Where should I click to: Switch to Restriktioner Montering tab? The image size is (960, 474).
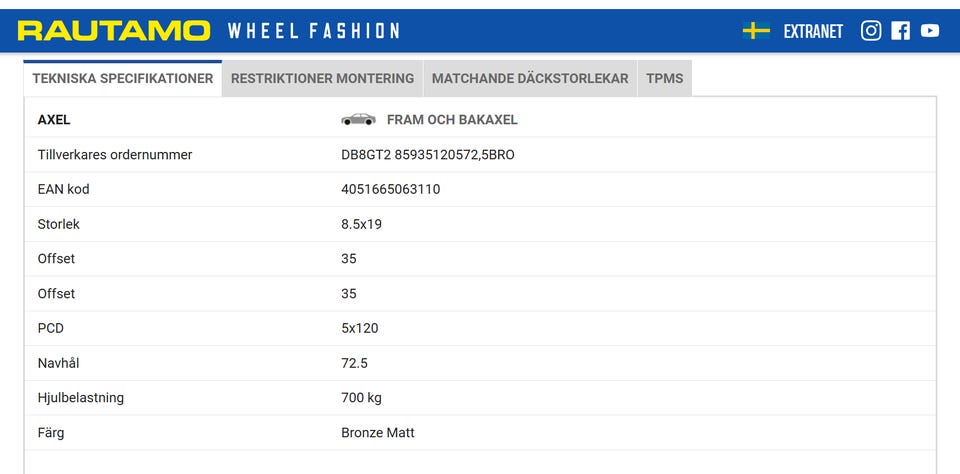tap(322, 78)
